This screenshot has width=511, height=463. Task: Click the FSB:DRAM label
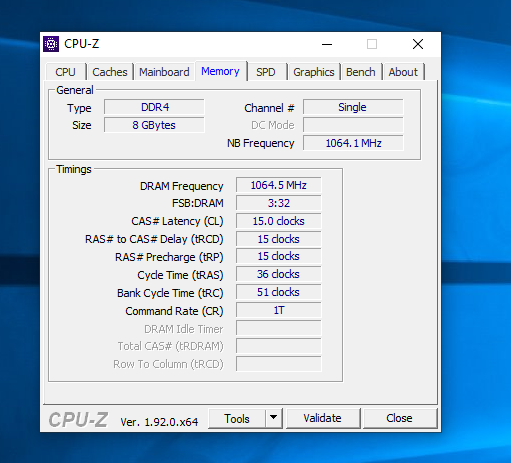pyautogui.click(x=198, y=203)
